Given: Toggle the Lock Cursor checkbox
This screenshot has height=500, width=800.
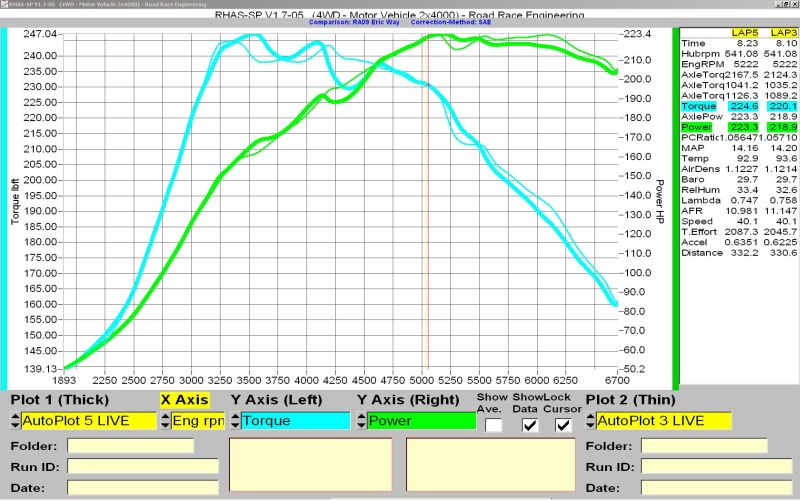Looking at the screenshot, I should pyautogui.click(x=563, y=425).
